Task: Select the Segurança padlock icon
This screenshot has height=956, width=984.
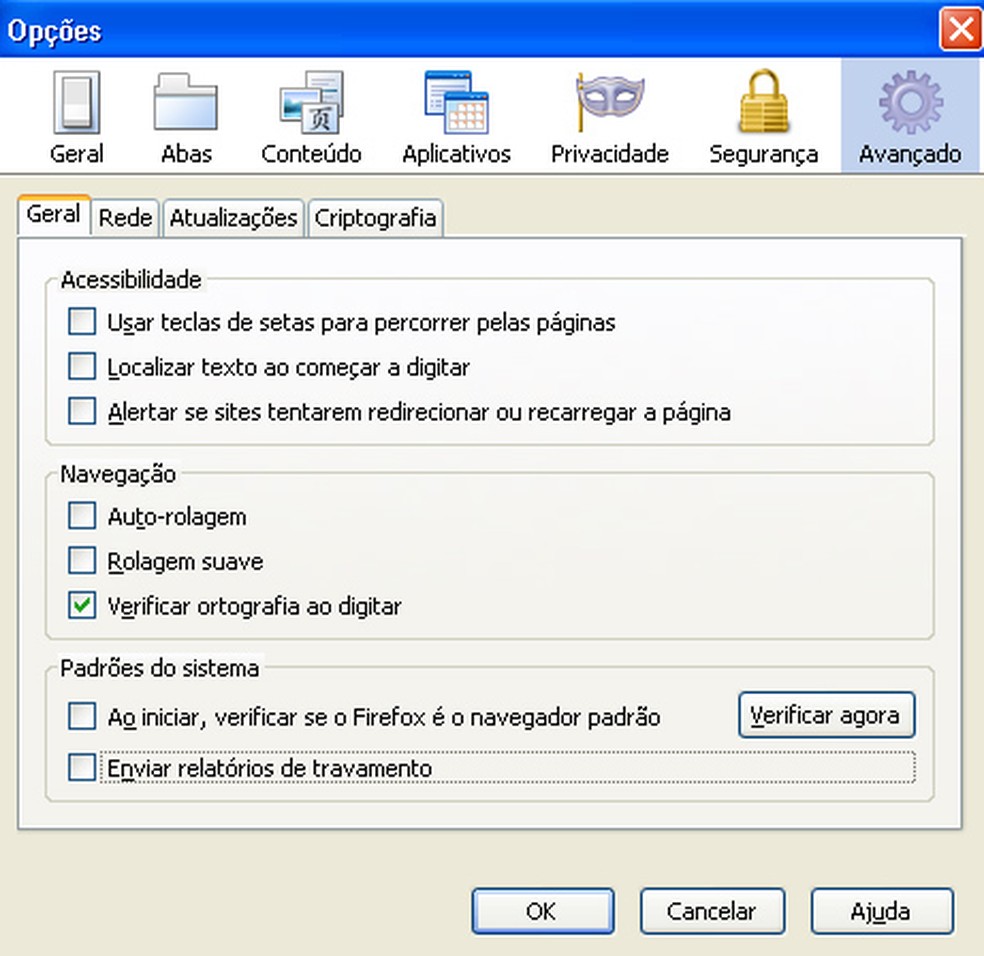Action: [763, 110]
